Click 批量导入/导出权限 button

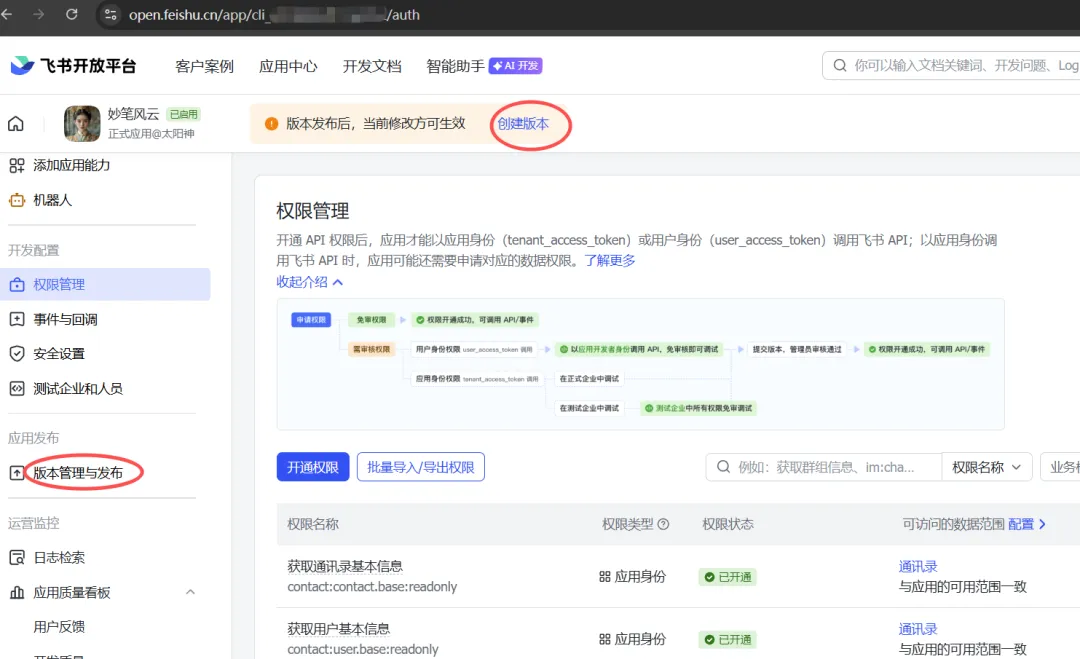421,467
